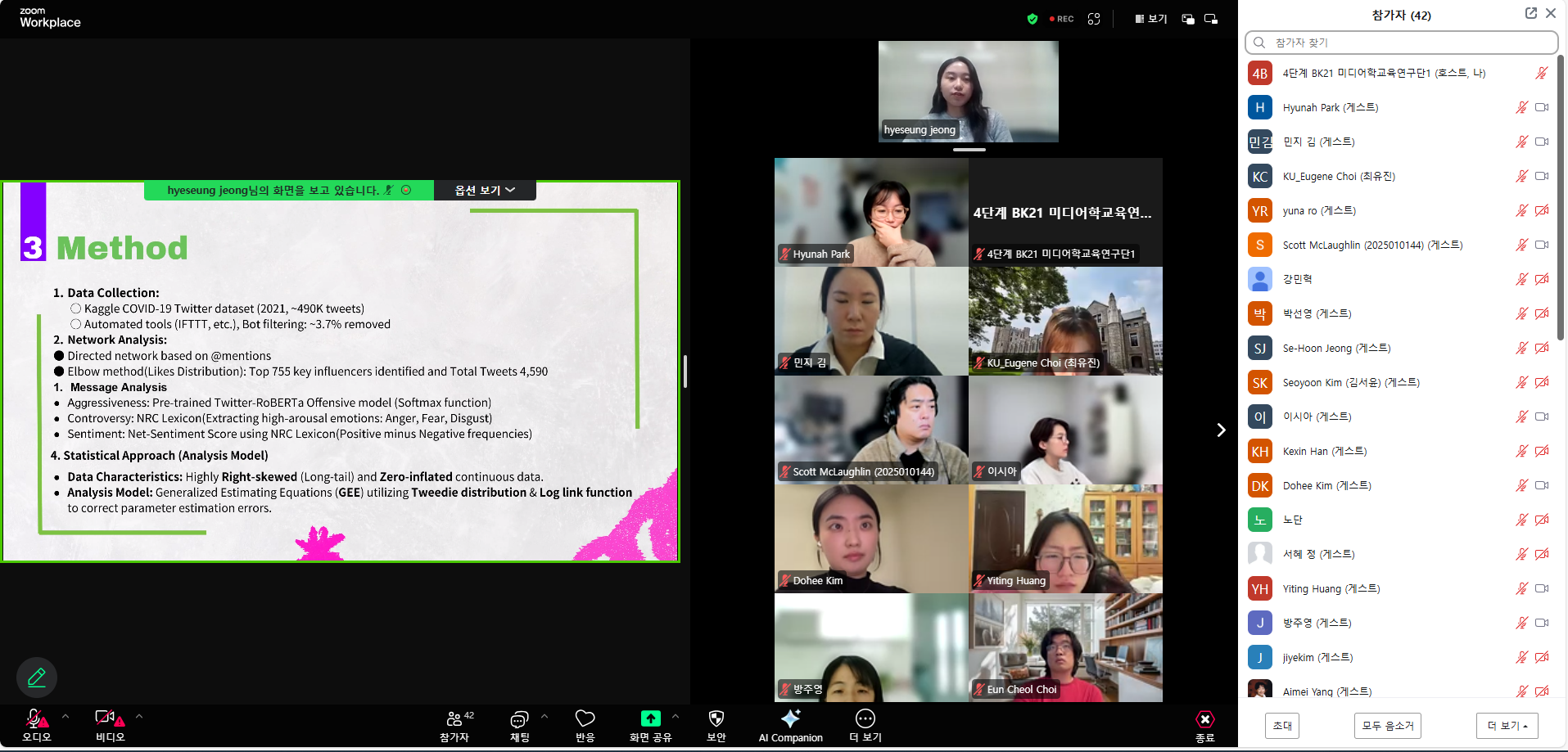Open the 옵션 보기 dropdown
The height and width of the screenshot is (752, 1568).
click(485, 190)
